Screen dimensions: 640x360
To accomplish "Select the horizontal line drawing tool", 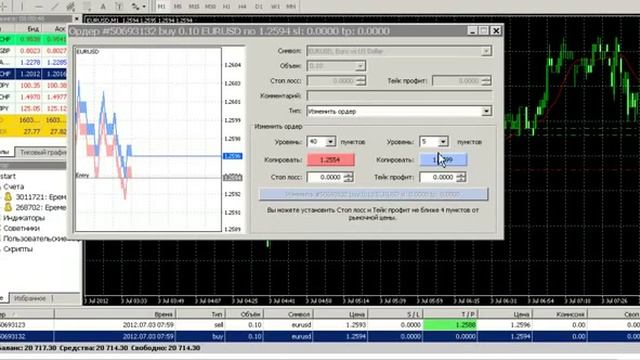I will pos(38,6).
